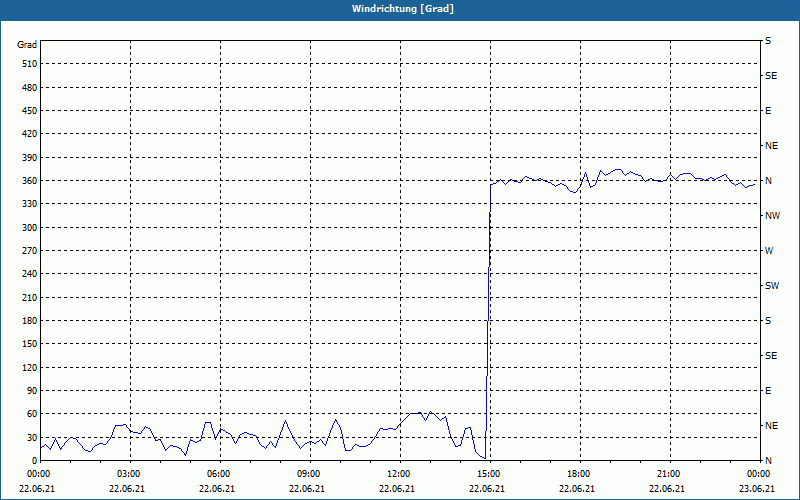Click the S compass label level with 180
Viewport: 800px width, 500px height.
768,321
